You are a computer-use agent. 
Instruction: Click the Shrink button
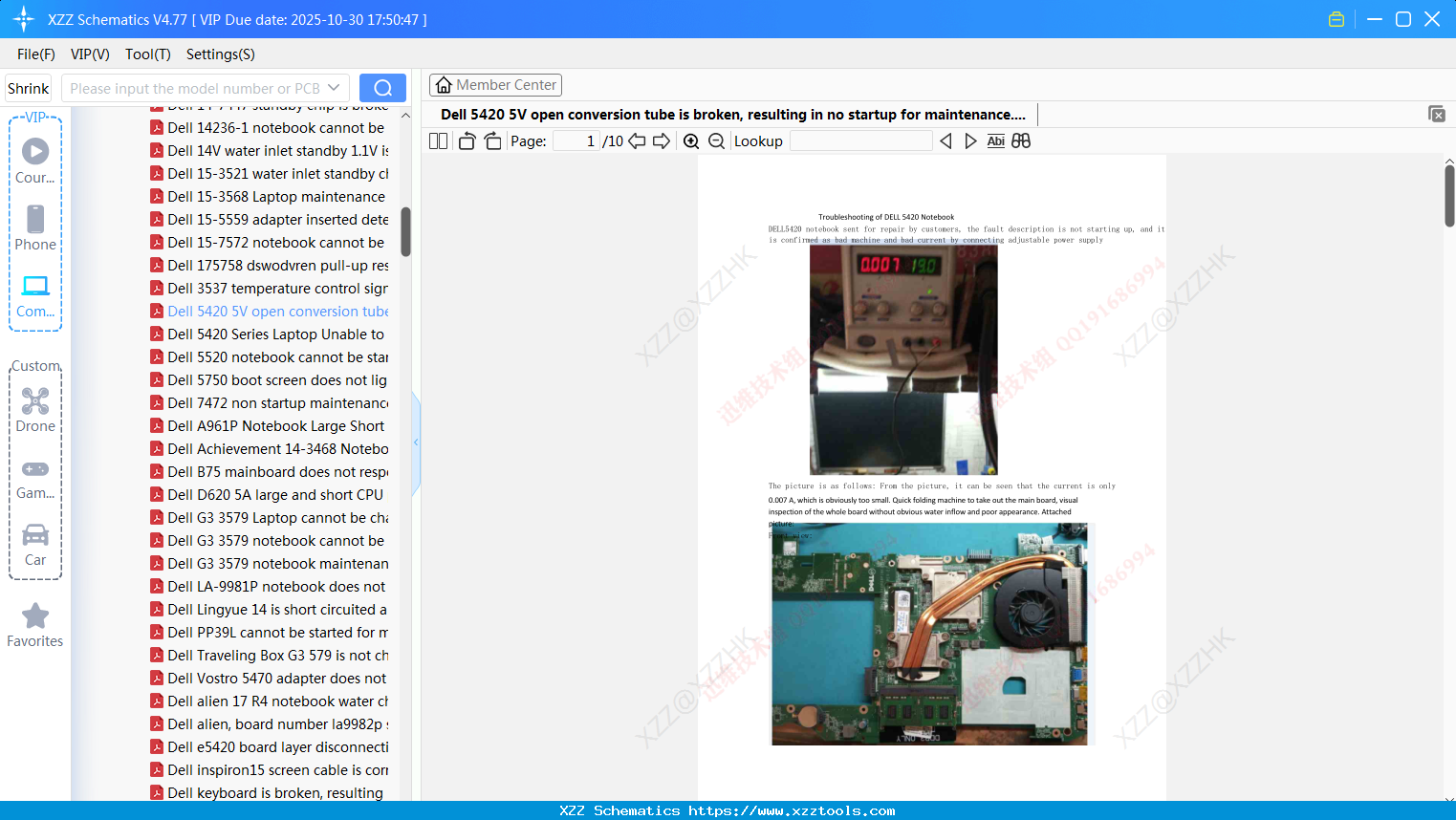tap(29, 88)
